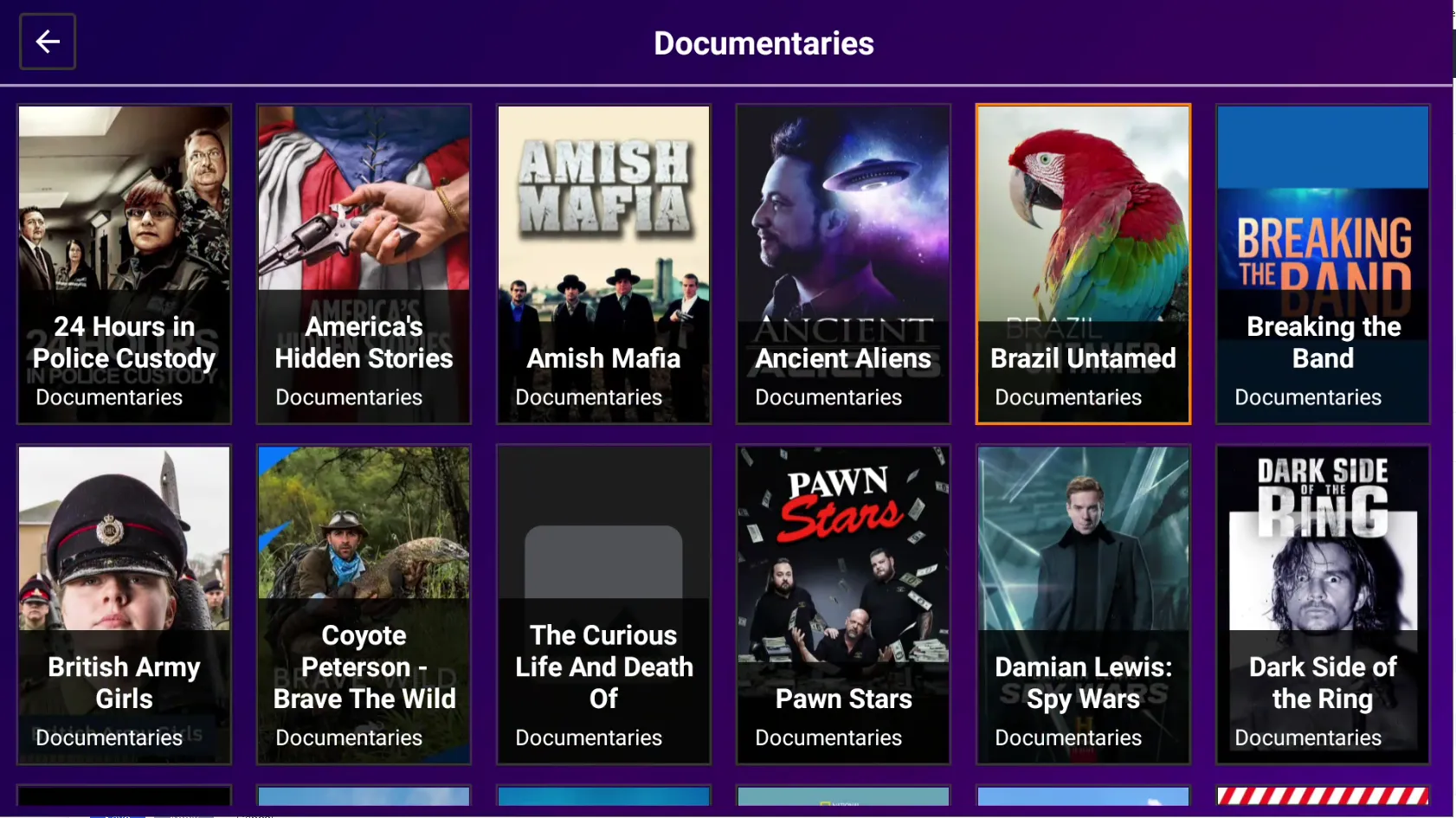Viewport: 1456px width, 818px height.
Task: Open Coyote Peterson - Brave The Wild
Action: coord(364,604)
